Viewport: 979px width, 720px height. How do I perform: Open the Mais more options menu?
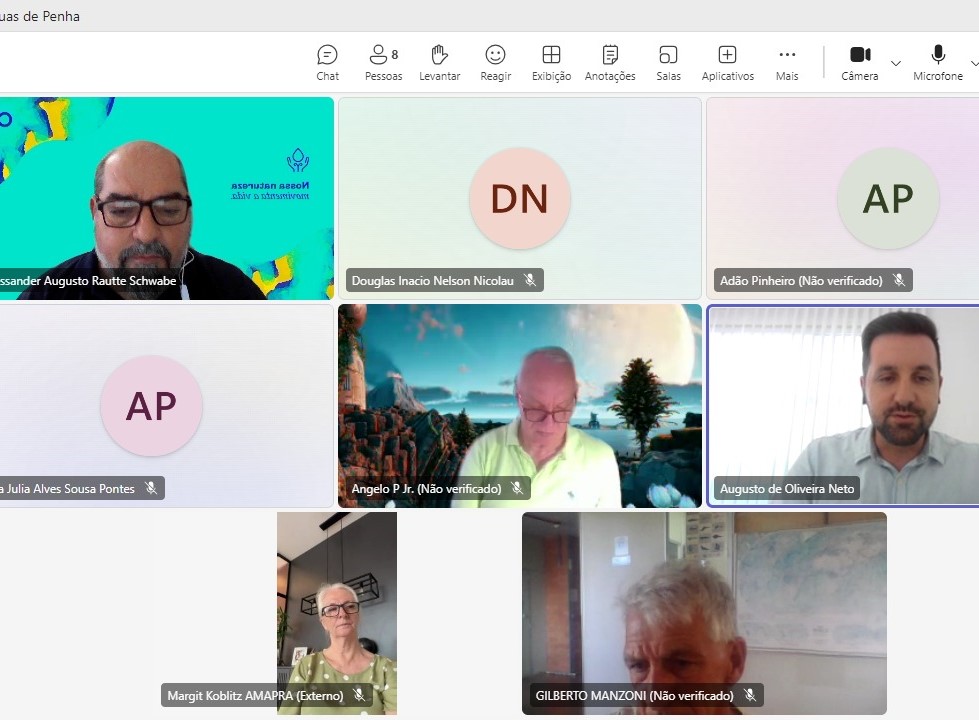[x=787, y=63]
